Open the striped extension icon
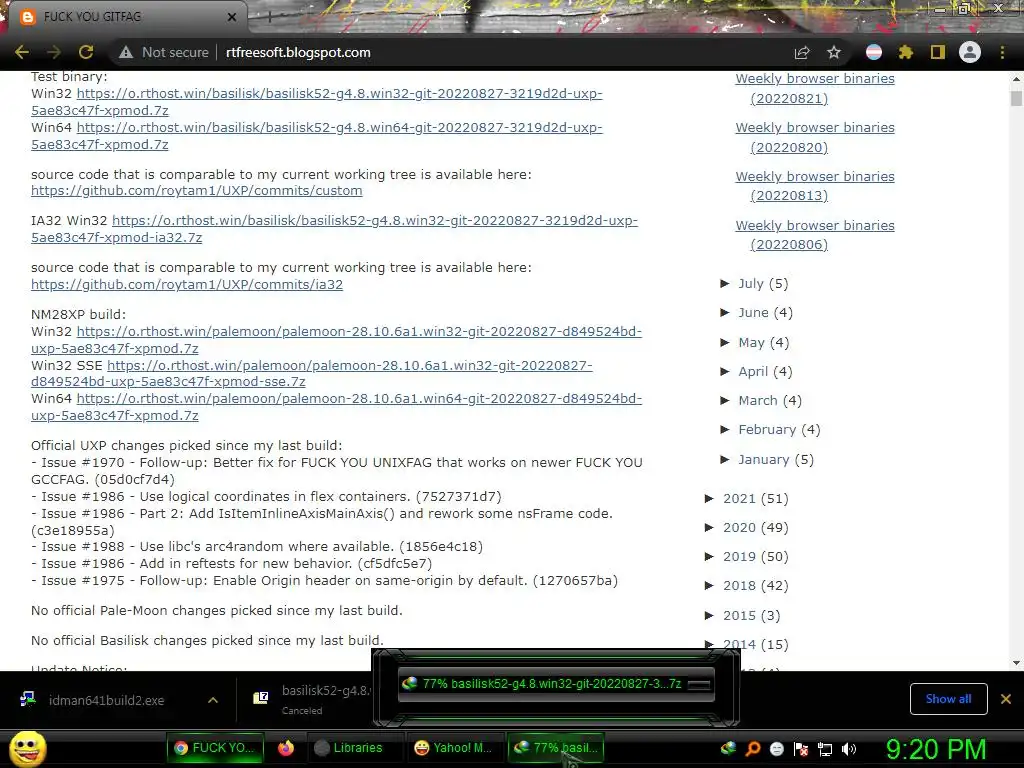 (874, 52)
